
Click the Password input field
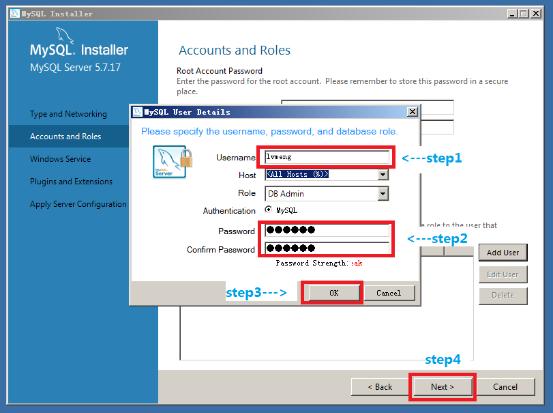pos(327,230)
